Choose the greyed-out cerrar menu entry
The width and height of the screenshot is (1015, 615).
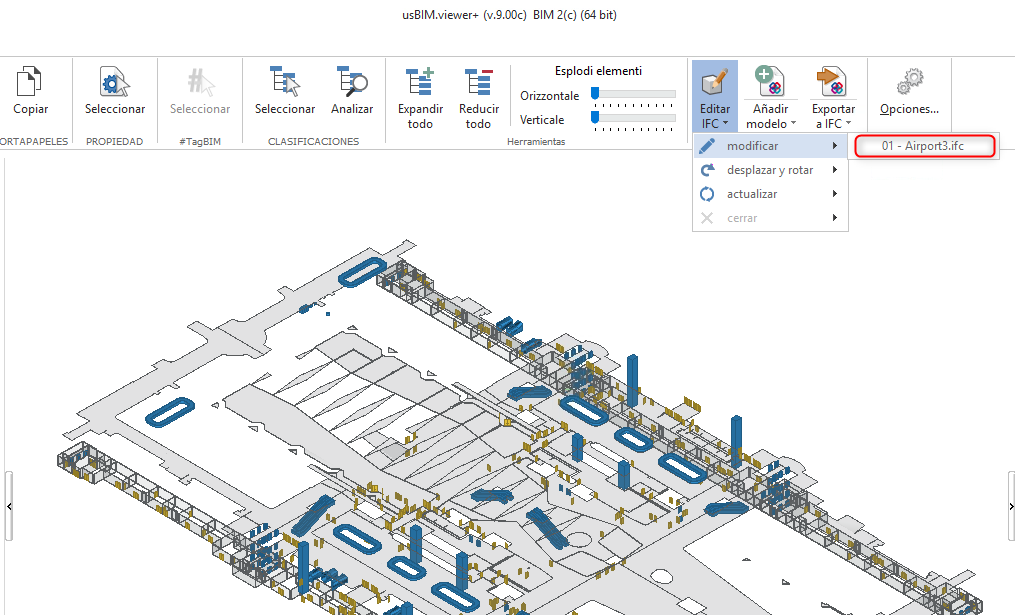click(x=770, y=218)
